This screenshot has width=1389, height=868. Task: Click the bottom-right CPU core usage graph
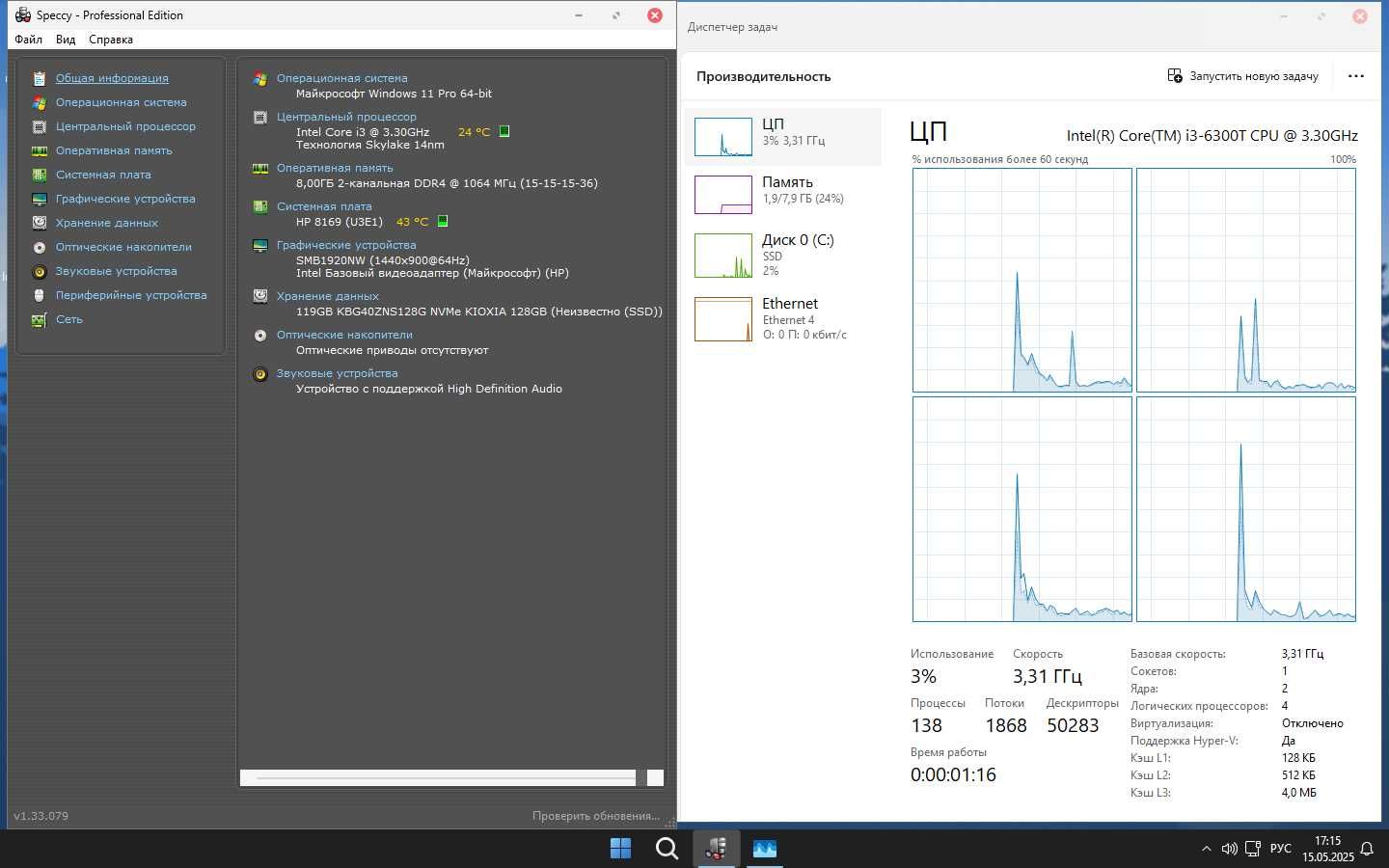click(1246, 509)
